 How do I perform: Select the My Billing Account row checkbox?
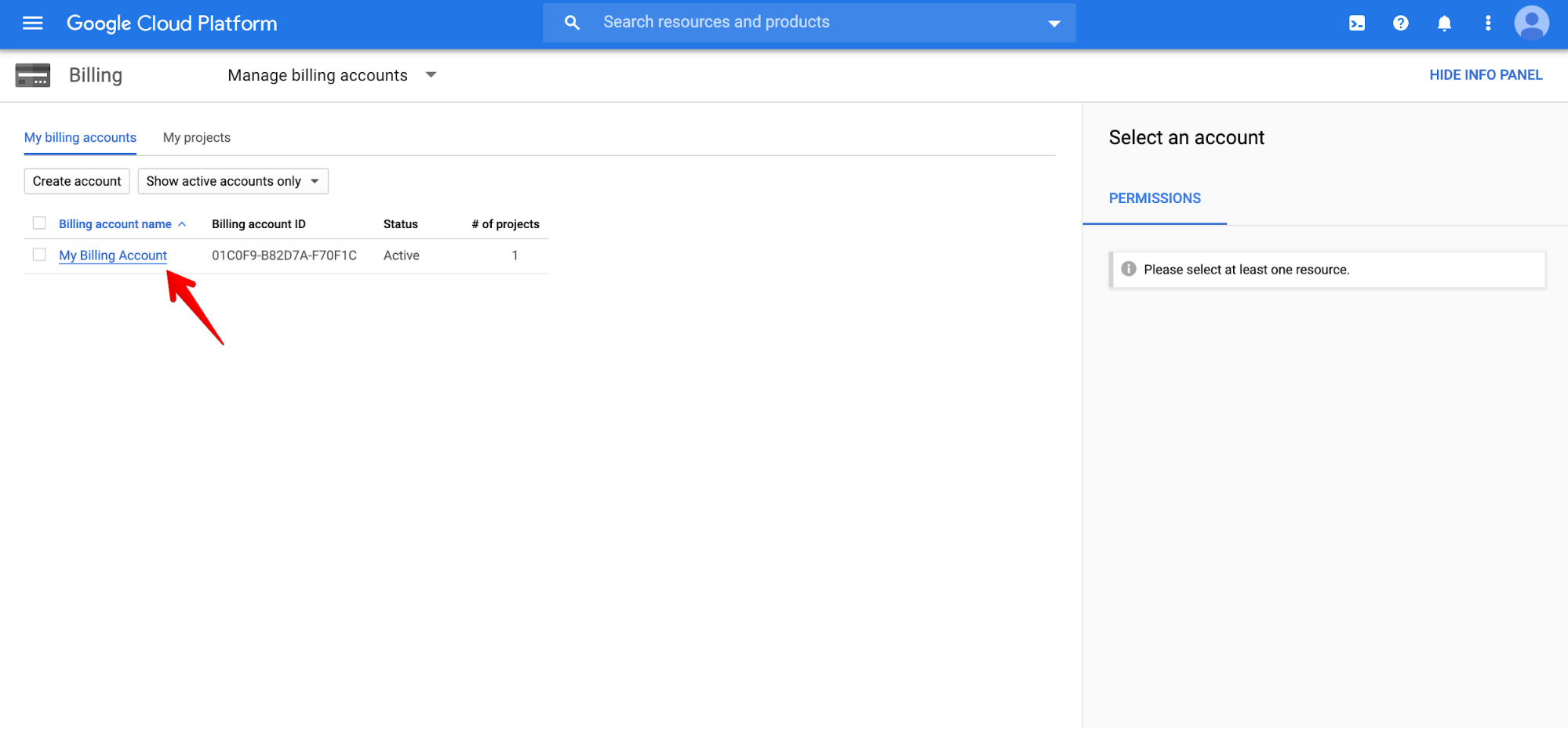[x=39, y=254]
